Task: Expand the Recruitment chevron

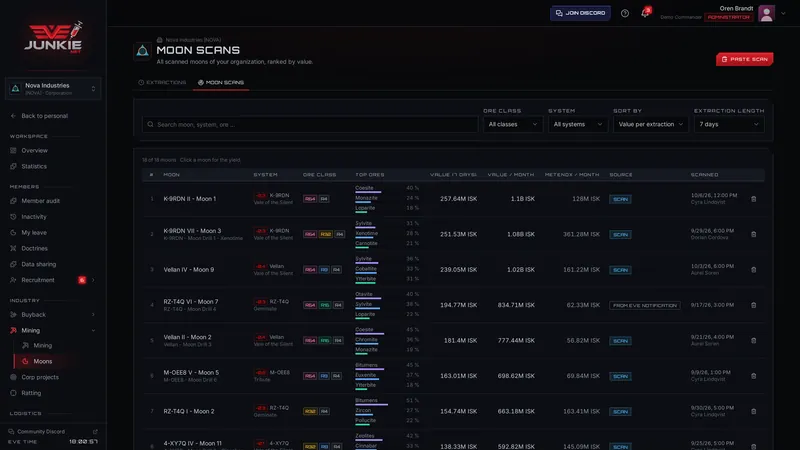Action: pos(93,280)
